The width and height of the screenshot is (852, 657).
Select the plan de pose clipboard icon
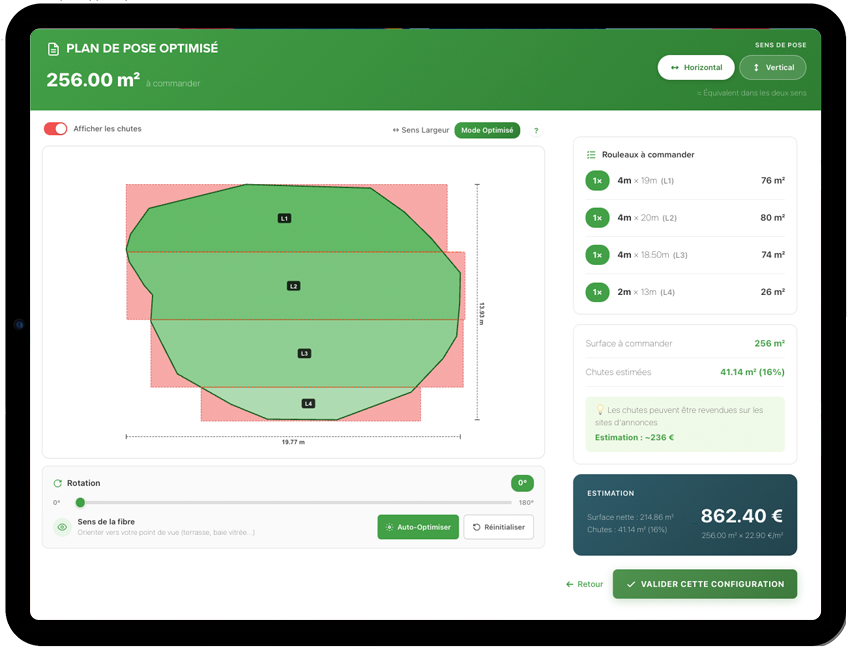click(x=54, y=47)
